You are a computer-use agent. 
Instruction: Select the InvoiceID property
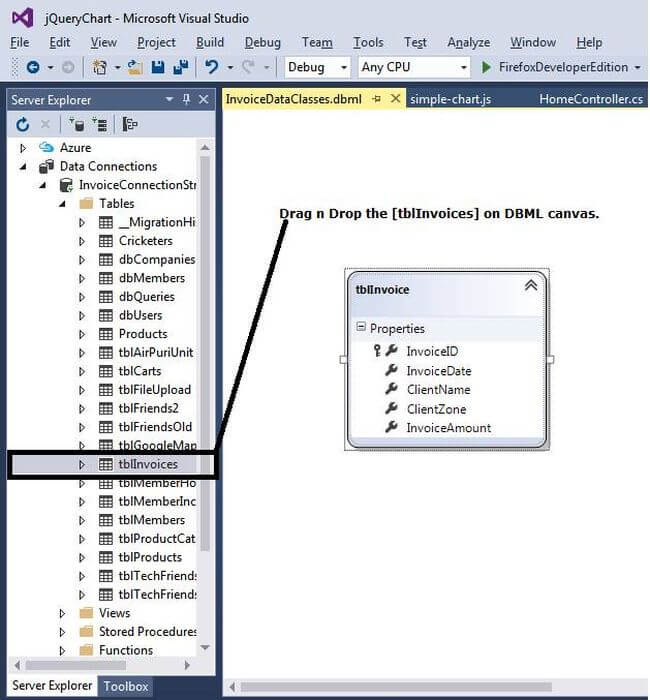click(x=432, y=351)
